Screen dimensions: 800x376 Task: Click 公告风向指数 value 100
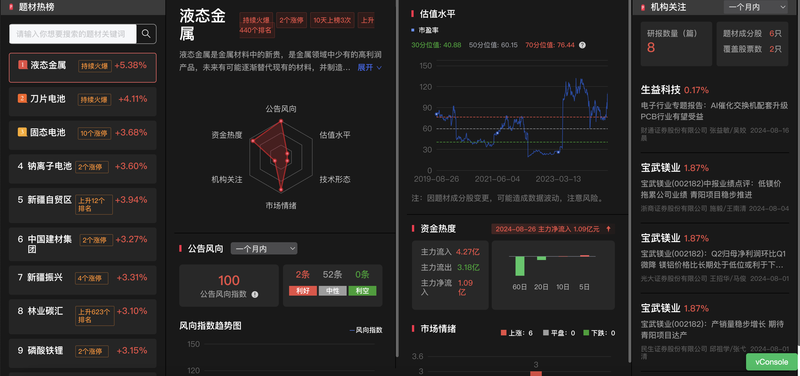tap(229, 280)
